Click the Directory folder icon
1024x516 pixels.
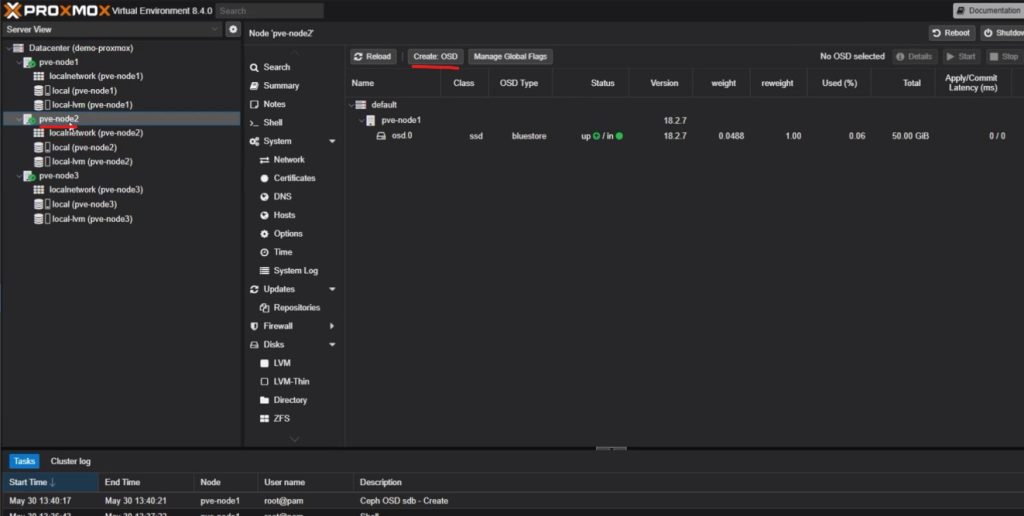point(264,400)
